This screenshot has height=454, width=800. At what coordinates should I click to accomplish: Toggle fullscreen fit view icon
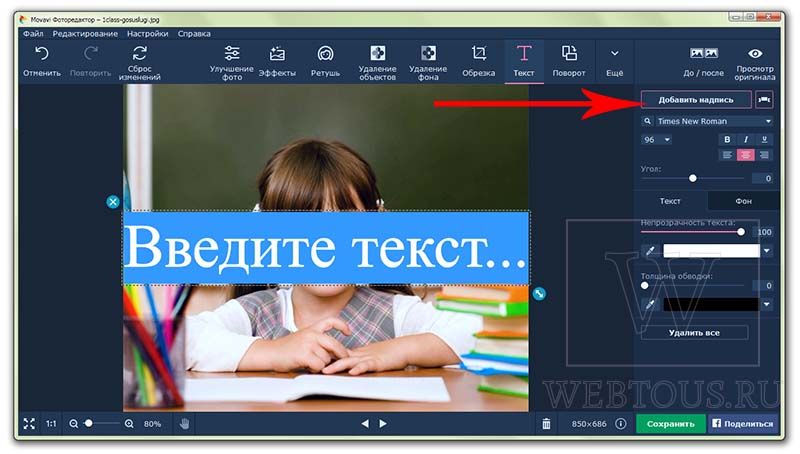click(x=29, y=423)
